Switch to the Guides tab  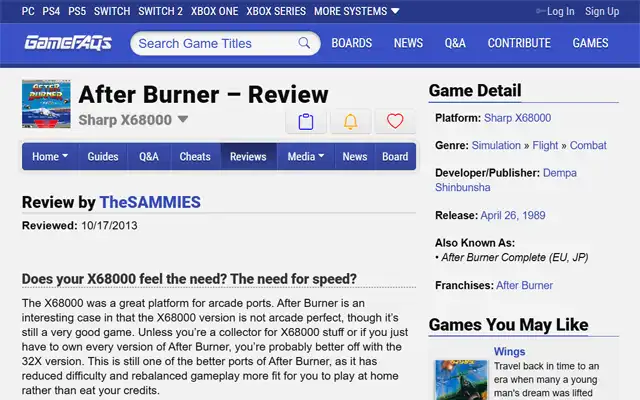point(102,156)
